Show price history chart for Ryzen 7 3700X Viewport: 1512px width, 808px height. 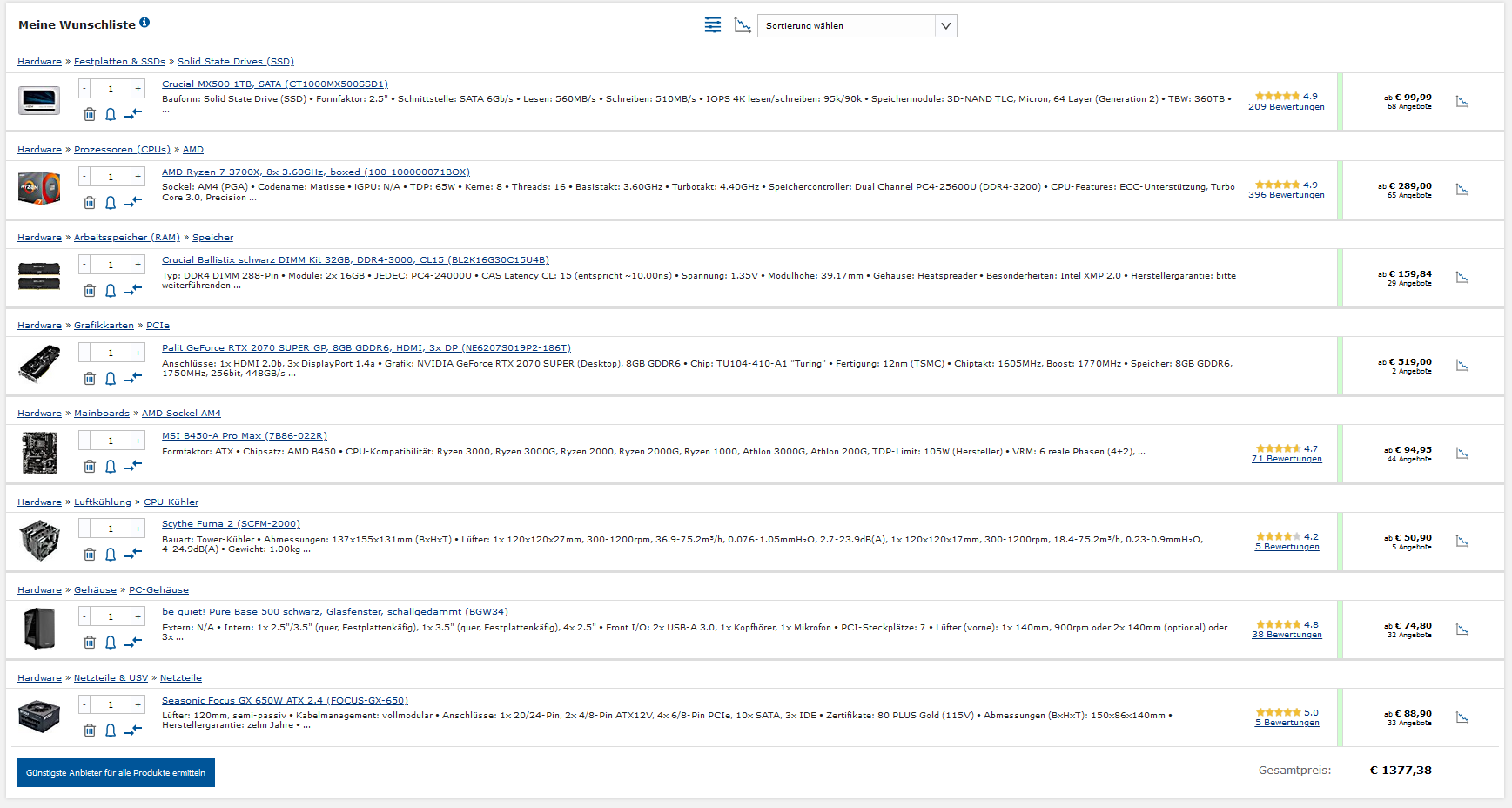pyautogui.click(x=1462, y=190)
